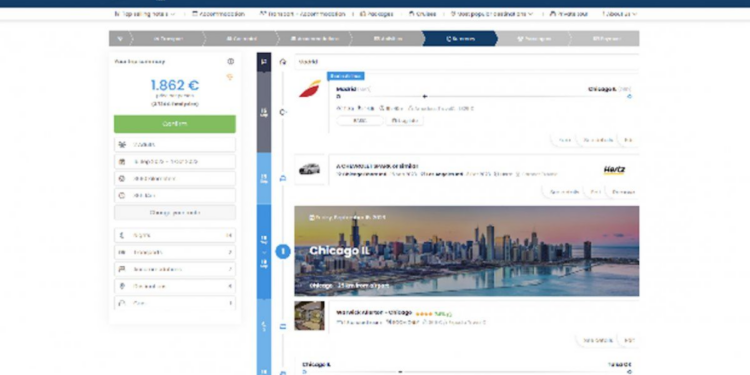Click the Cars row icon

coord(122,303)
